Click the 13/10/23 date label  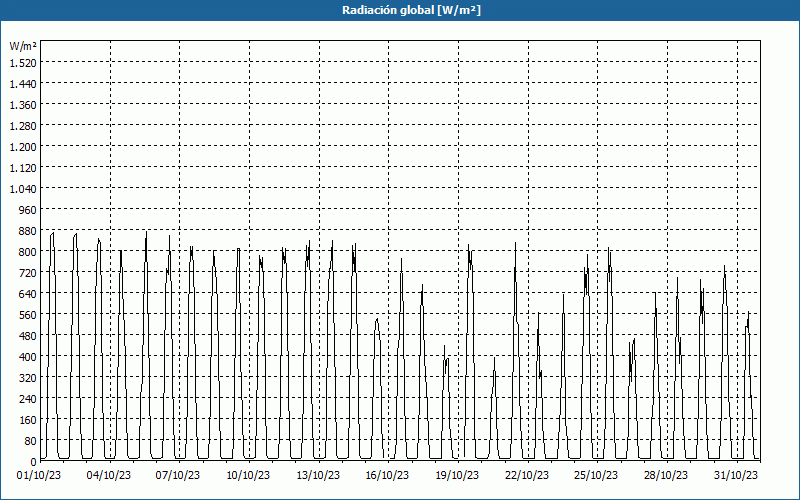click(318, 476)
